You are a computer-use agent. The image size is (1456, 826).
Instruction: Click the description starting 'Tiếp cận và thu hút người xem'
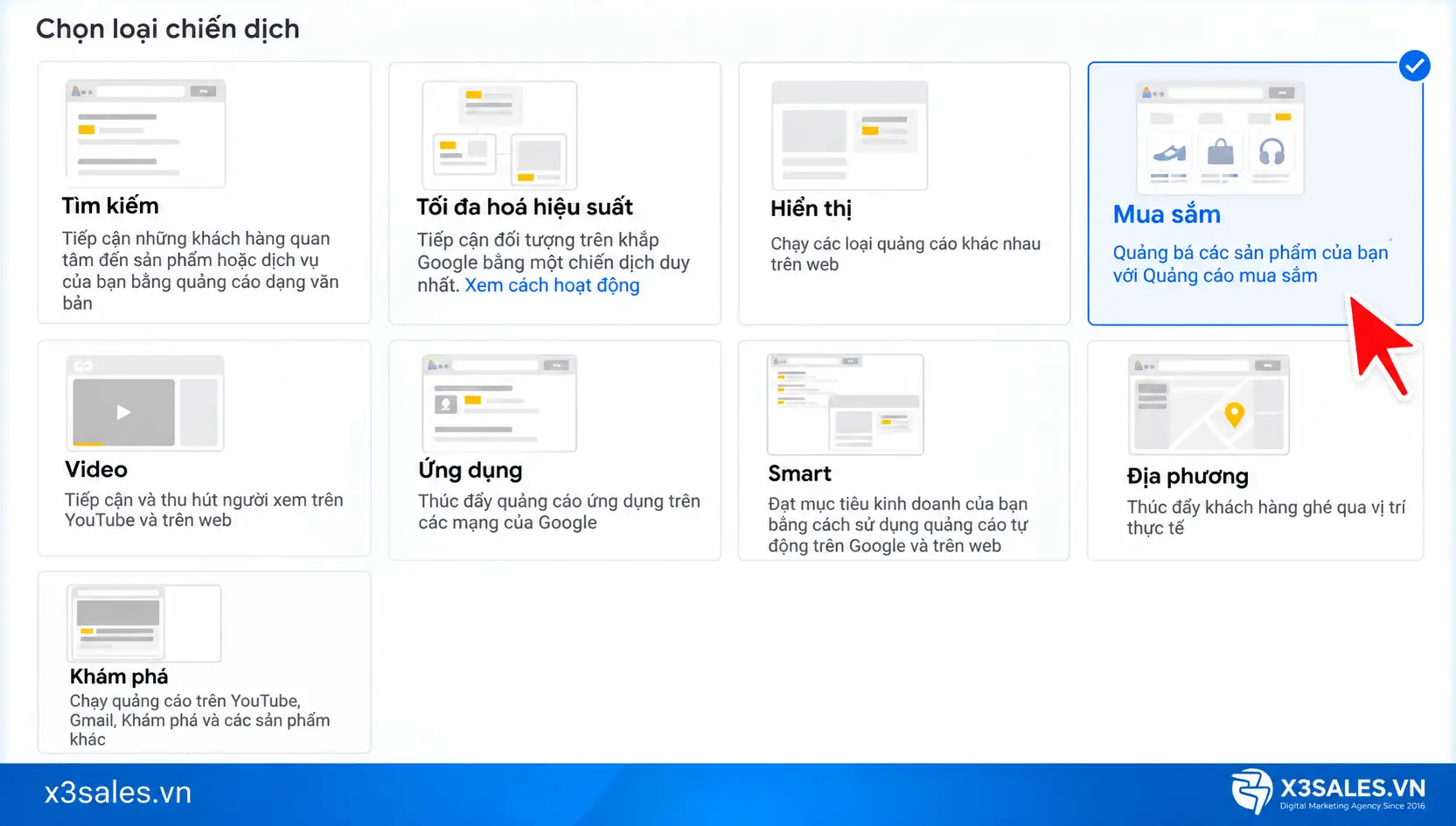tap(204, 510)
